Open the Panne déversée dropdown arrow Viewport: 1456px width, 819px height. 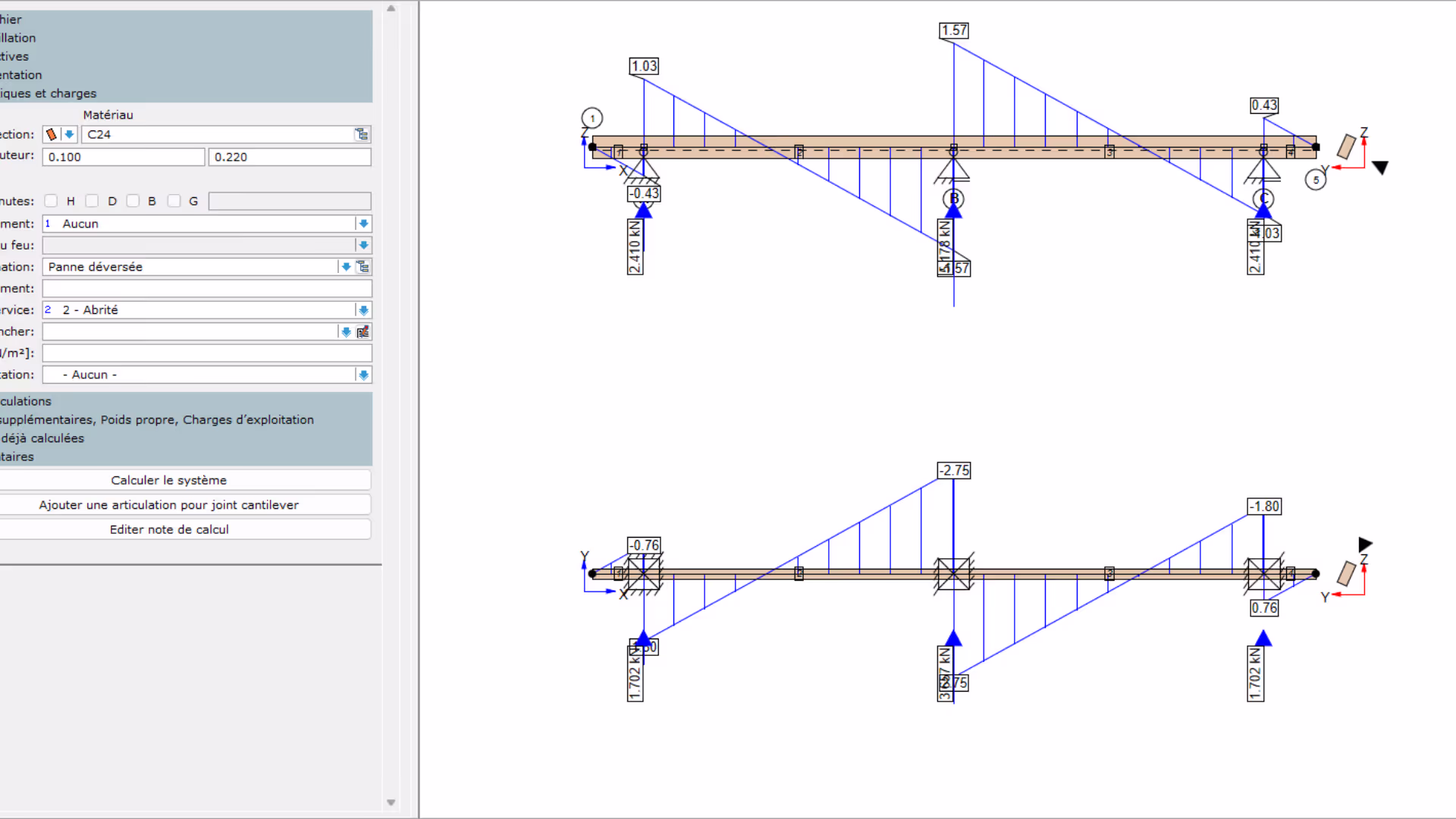[x=346, y=267]
